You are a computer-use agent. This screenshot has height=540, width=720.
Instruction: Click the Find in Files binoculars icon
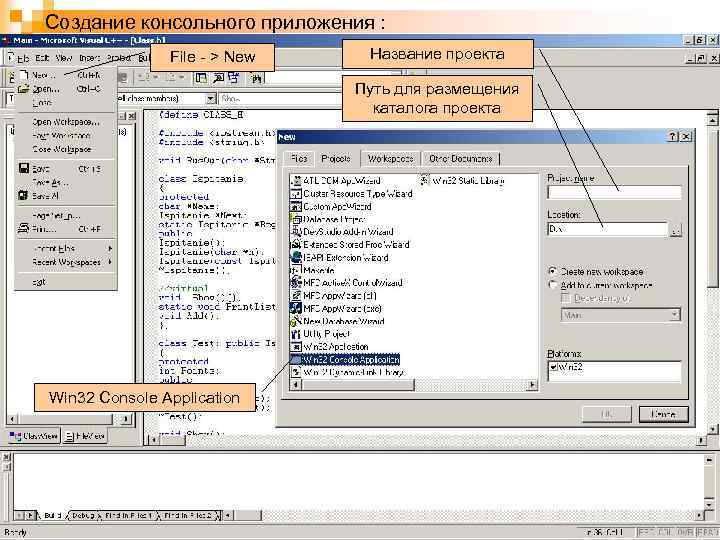click(256, 78)
